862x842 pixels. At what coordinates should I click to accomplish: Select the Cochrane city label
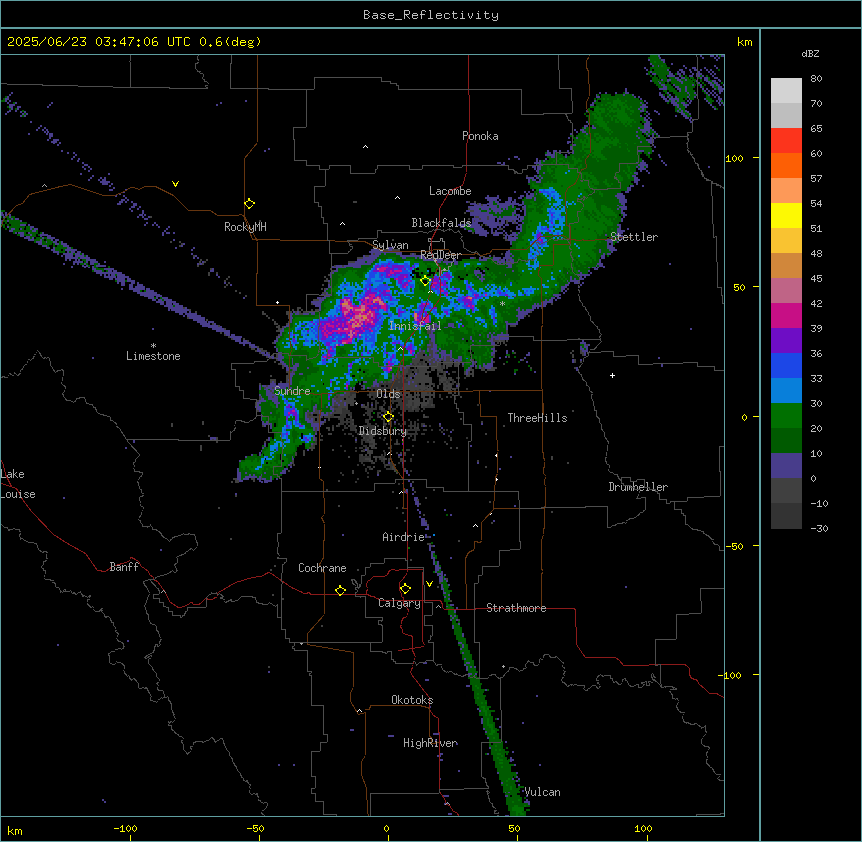coord(322,568)
